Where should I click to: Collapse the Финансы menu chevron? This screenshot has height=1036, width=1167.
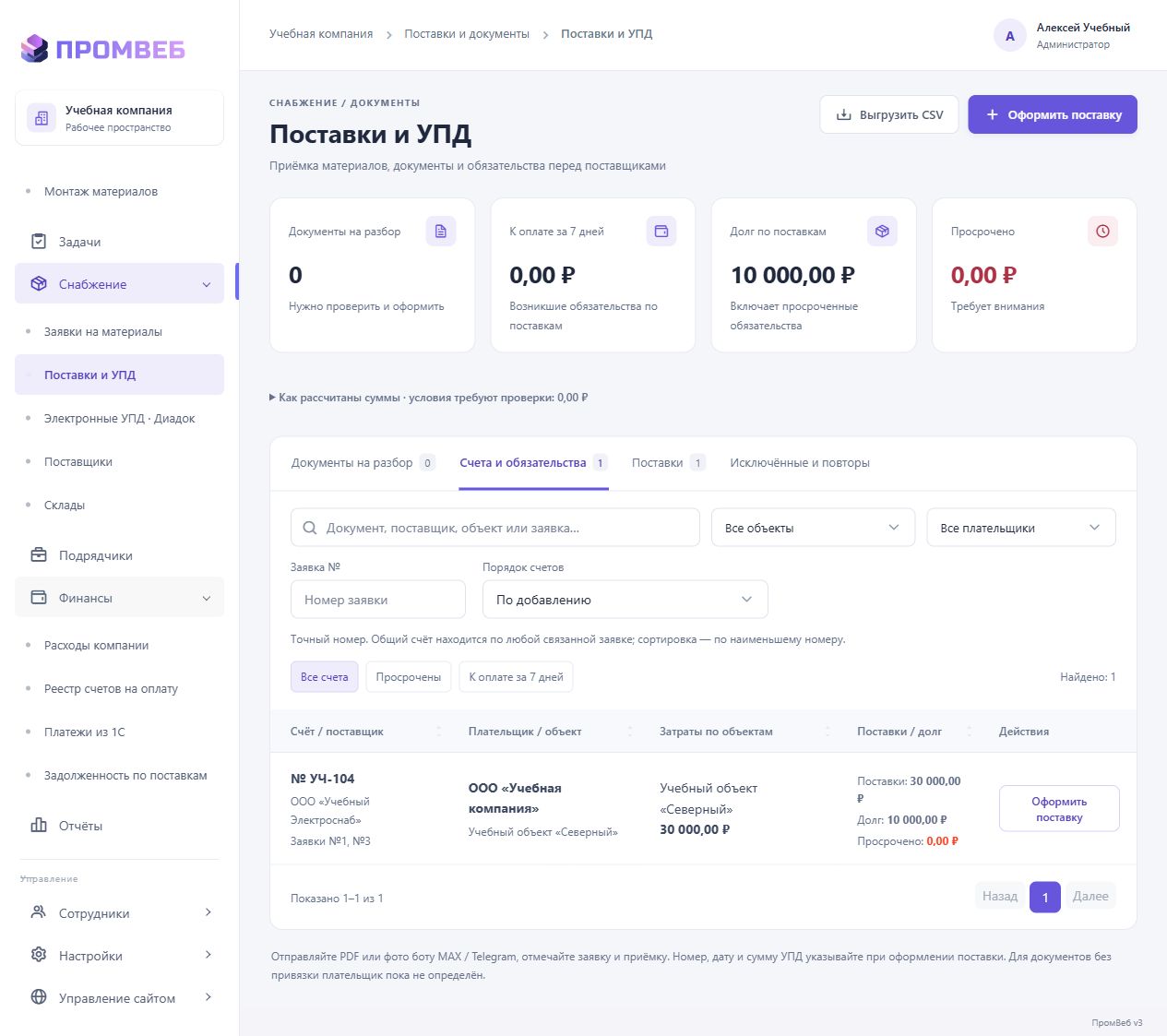pos(207,599)
